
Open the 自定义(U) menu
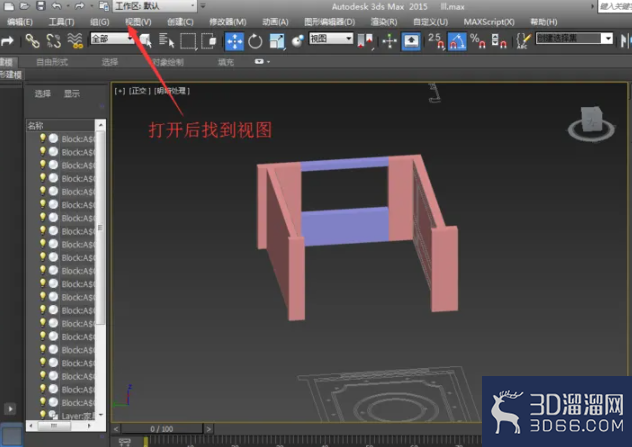430,22
